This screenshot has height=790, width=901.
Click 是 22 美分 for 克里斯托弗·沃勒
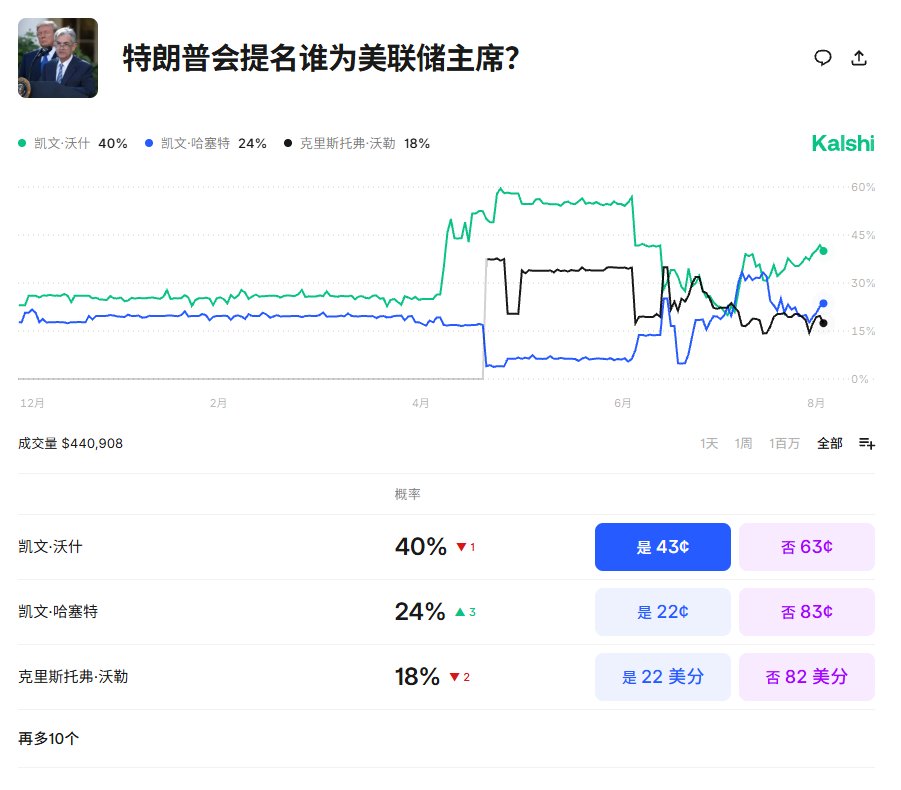point(663,676)
